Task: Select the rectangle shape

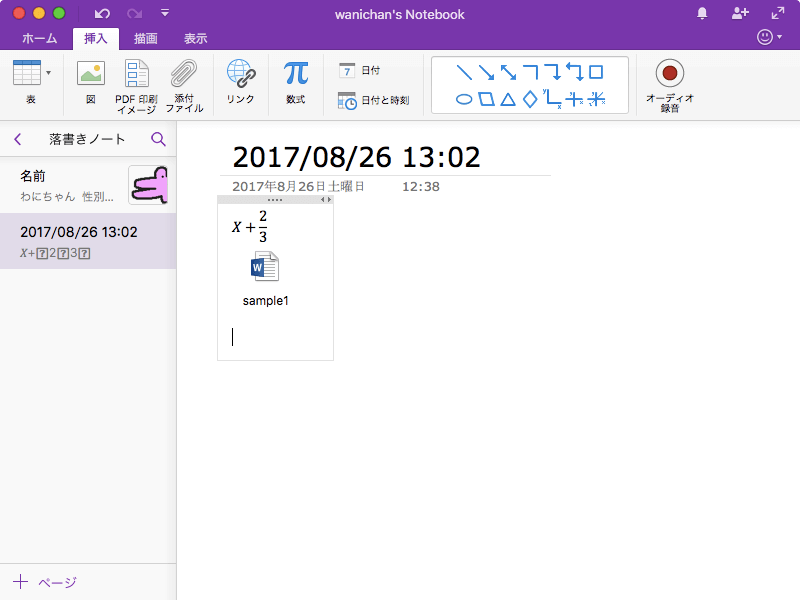Action: [x=596, y=72]
